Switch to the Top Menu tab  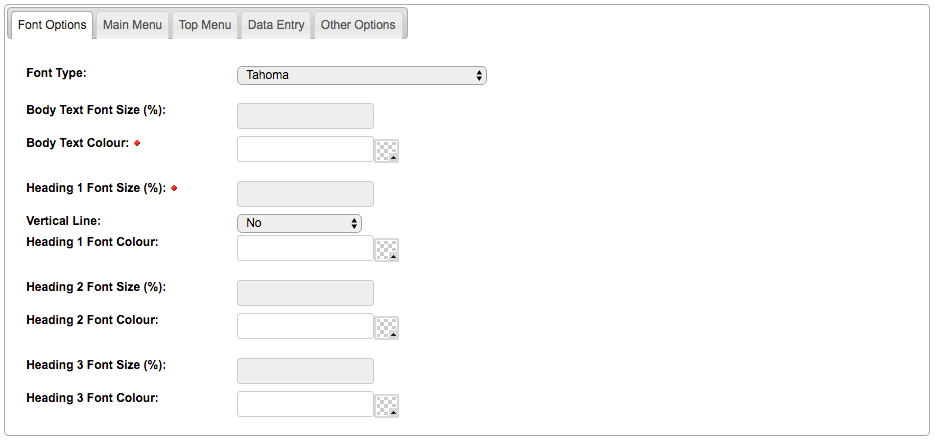[205, 25]
